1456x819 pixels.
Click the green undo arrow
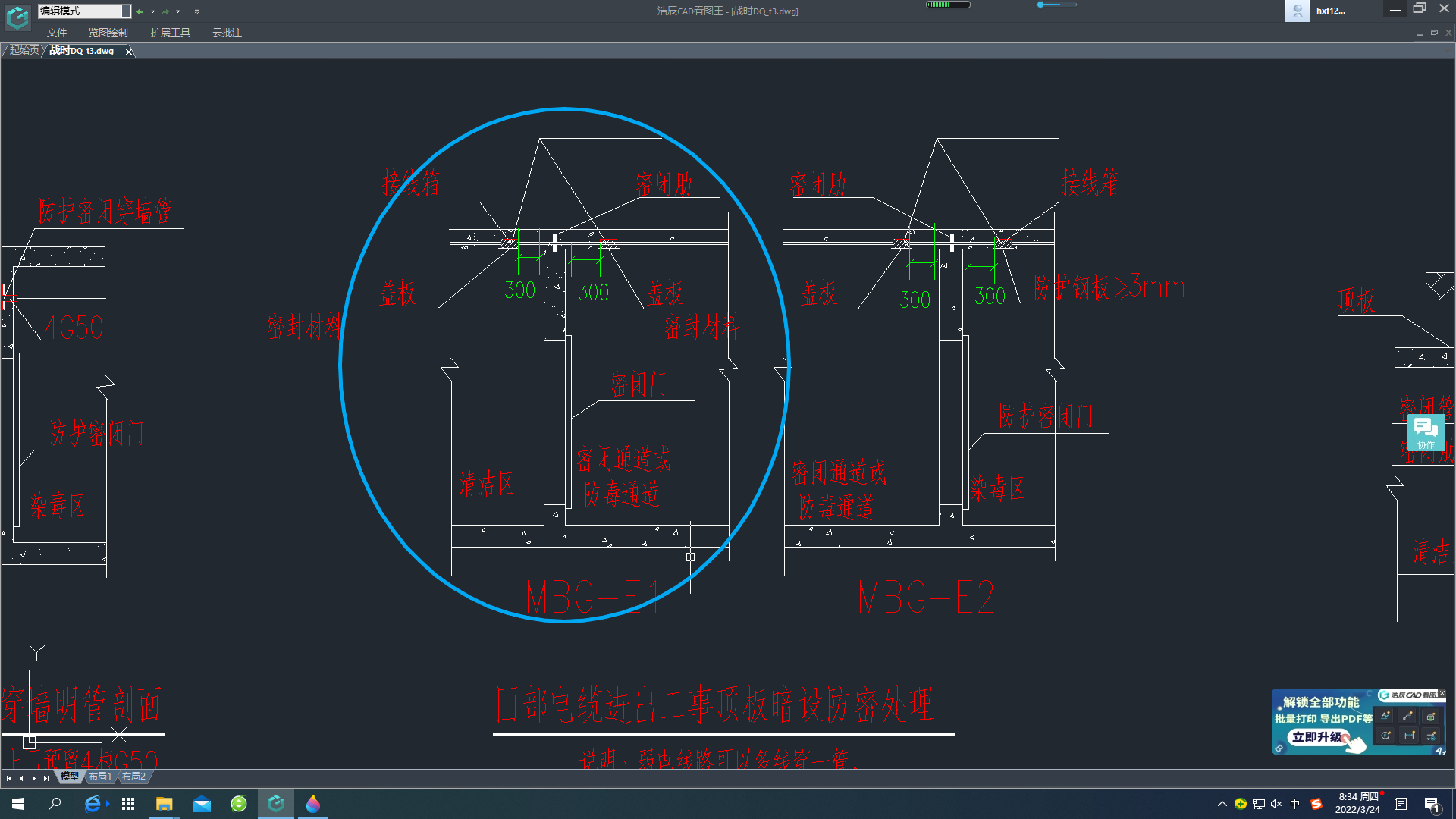(140, 12)
